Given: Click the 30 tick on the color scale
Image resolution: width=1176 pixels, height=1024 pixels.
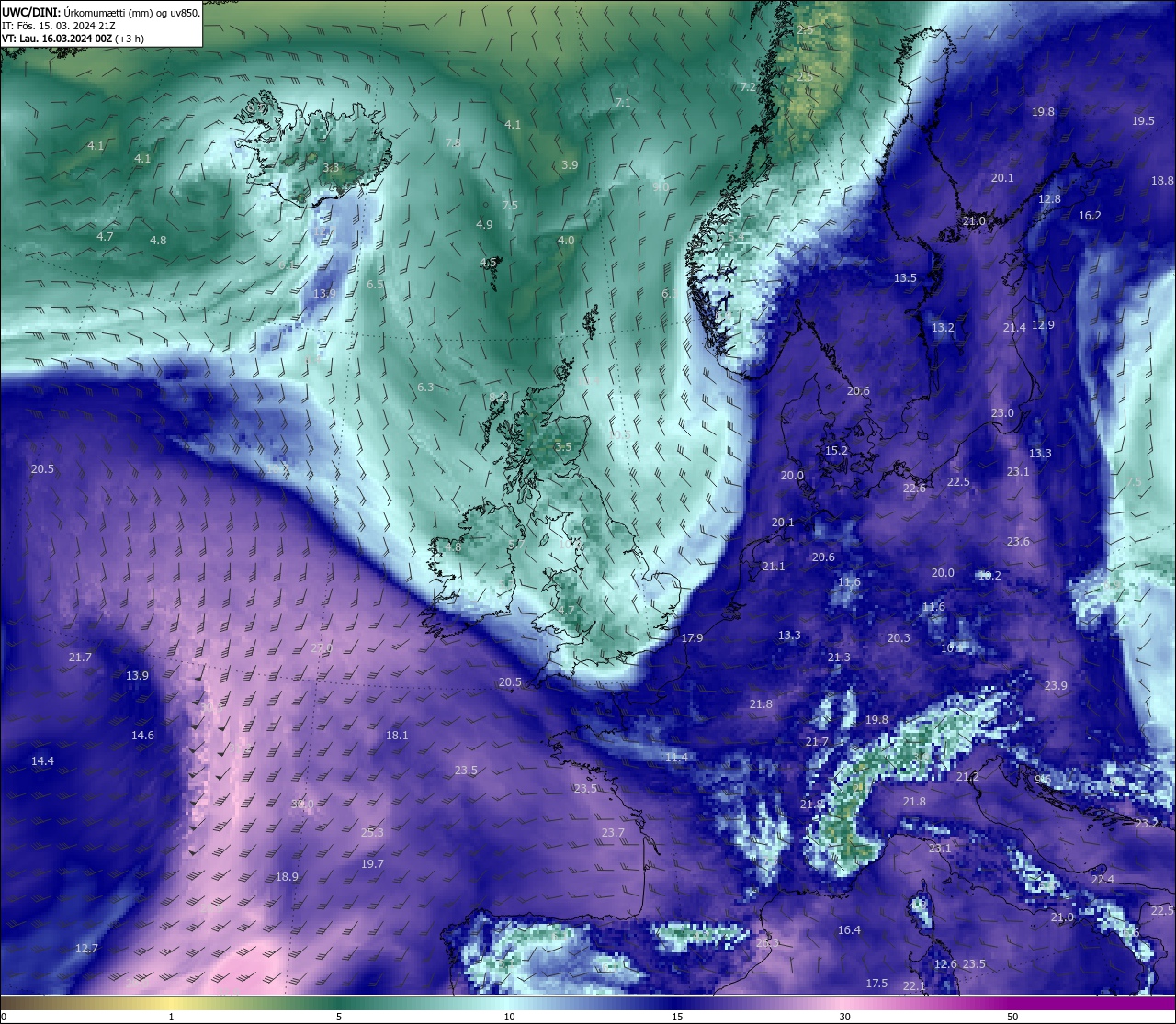Looking at the screenshot, I should point(844,1017).
